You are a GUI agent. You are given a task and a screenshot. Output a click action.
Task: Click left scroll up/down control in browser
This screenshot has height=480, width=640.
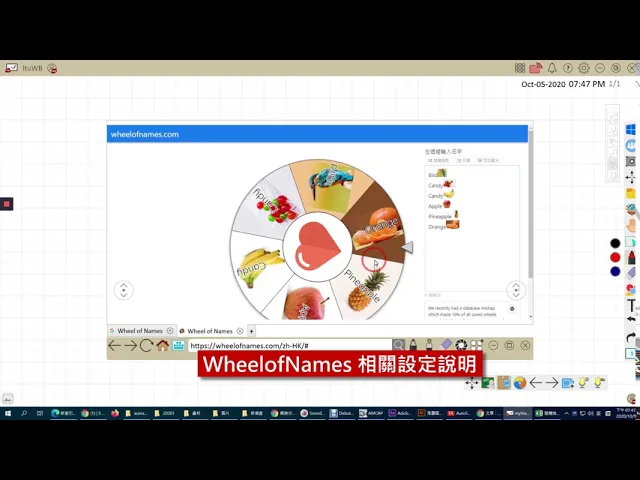coord(124,290)
